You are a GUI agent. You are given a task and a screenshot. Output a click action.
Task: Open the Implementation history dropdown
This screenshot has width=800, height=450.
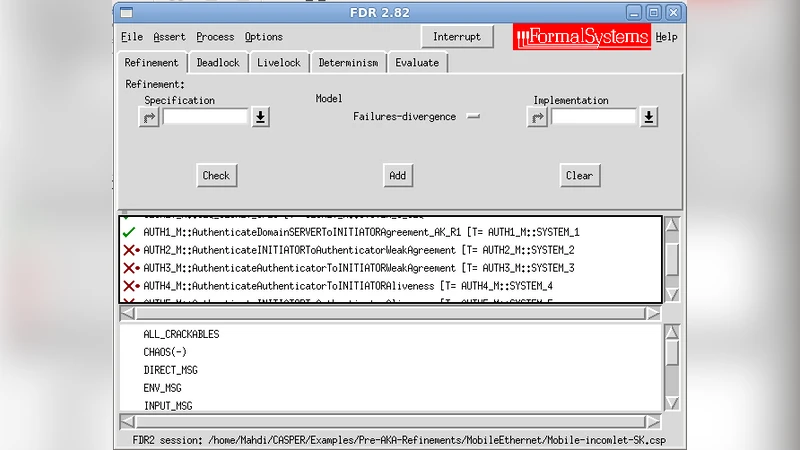(x=649, y=117)
